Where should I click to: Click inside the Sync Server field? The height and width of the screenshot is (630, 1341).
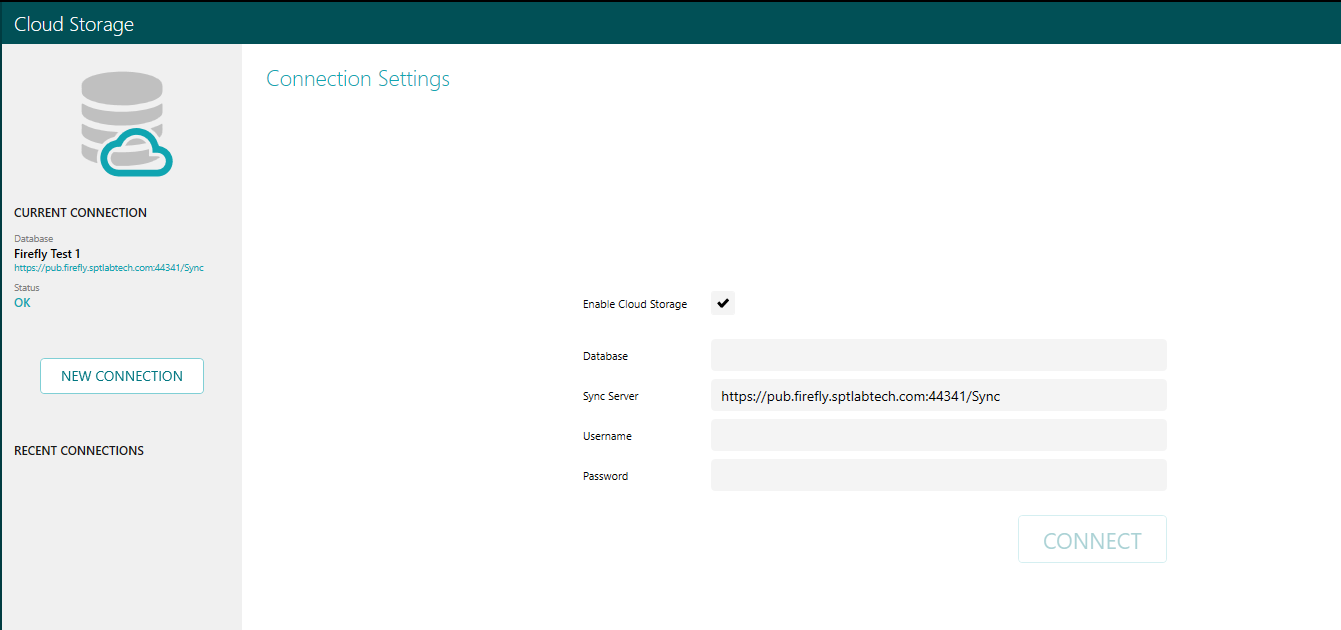point(938,395)
